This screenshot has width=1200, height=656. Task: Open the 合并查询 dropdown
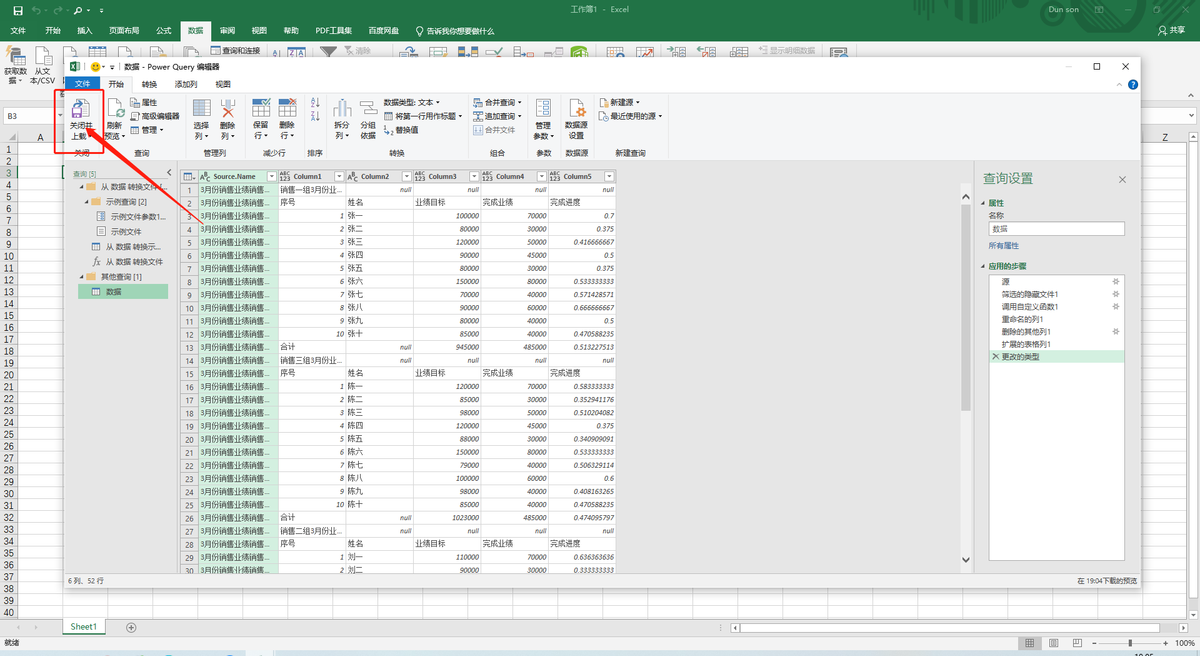click(x=523, y=102)
